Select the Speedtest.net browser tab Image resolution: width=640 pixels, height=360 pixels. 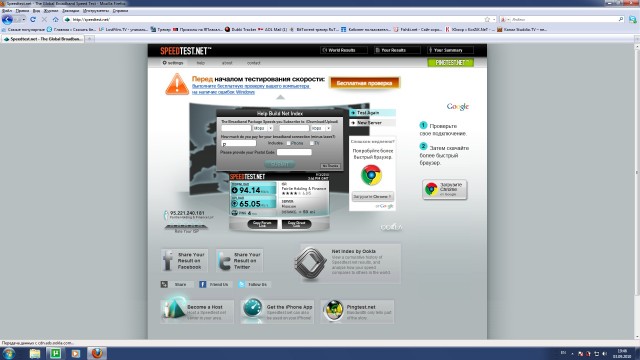click(x=43, y=39)
